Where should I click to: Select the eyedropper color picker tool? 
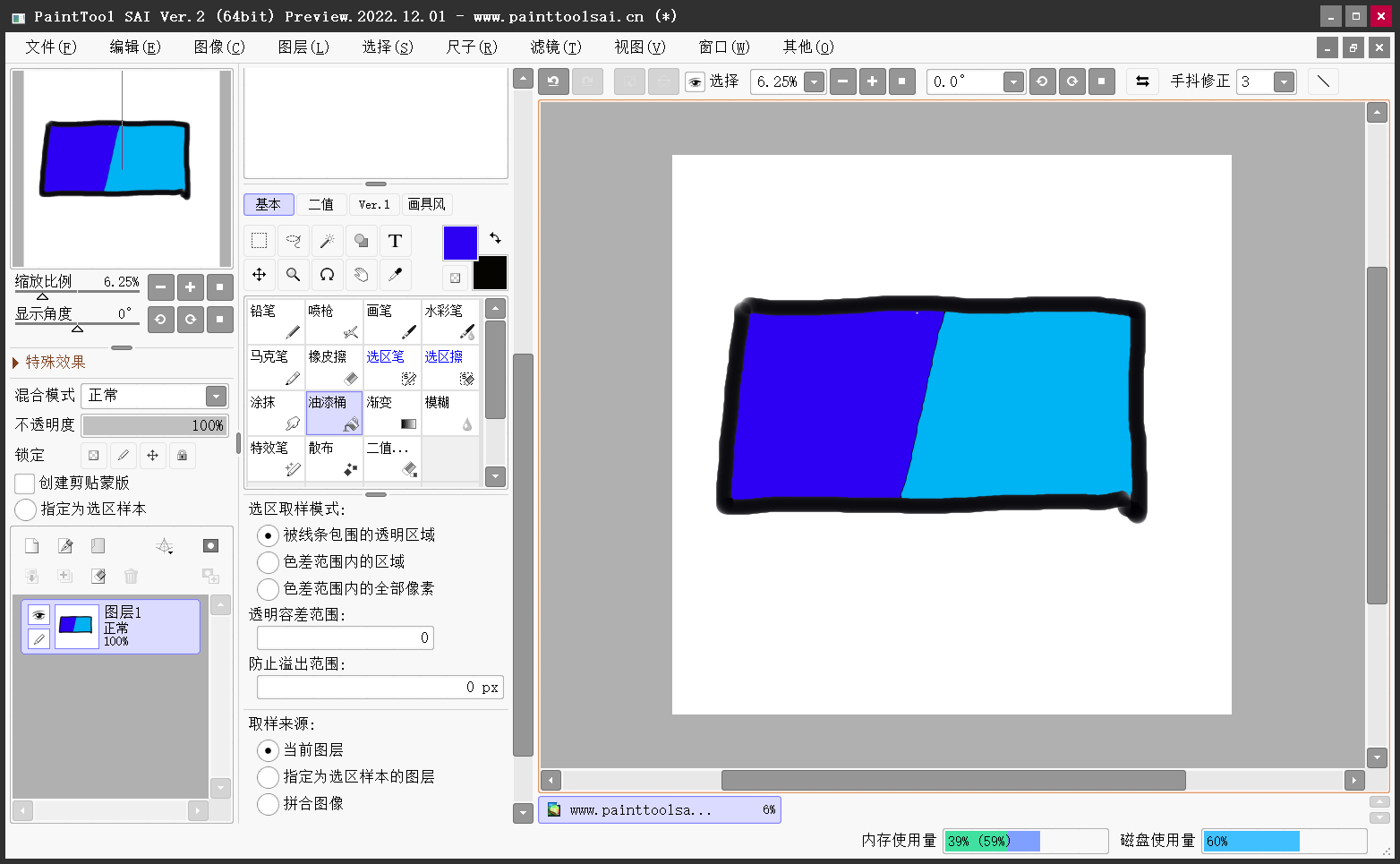(395, 275)
